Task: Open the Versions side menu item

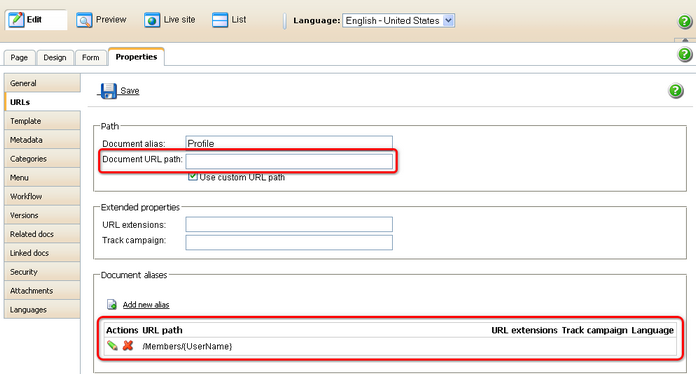Action: tap(42, 215)
